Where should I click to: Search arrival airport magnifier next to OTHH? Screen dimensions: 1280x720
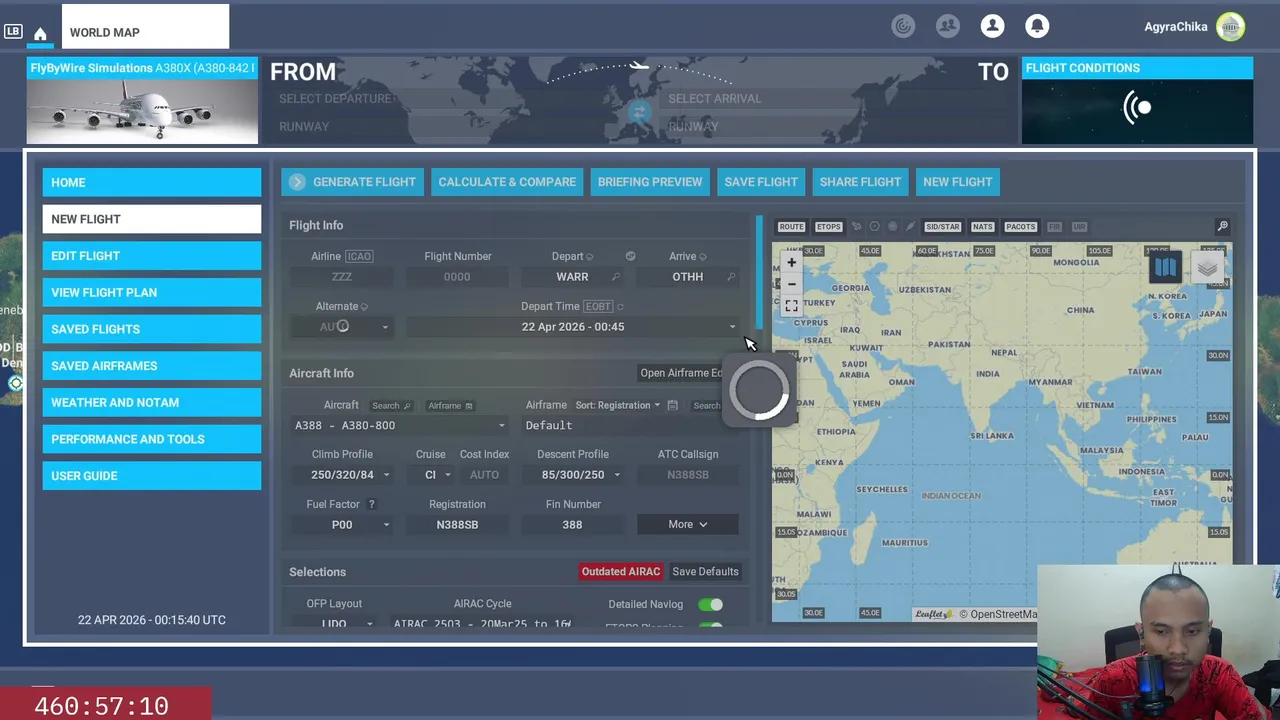[731, 277]
